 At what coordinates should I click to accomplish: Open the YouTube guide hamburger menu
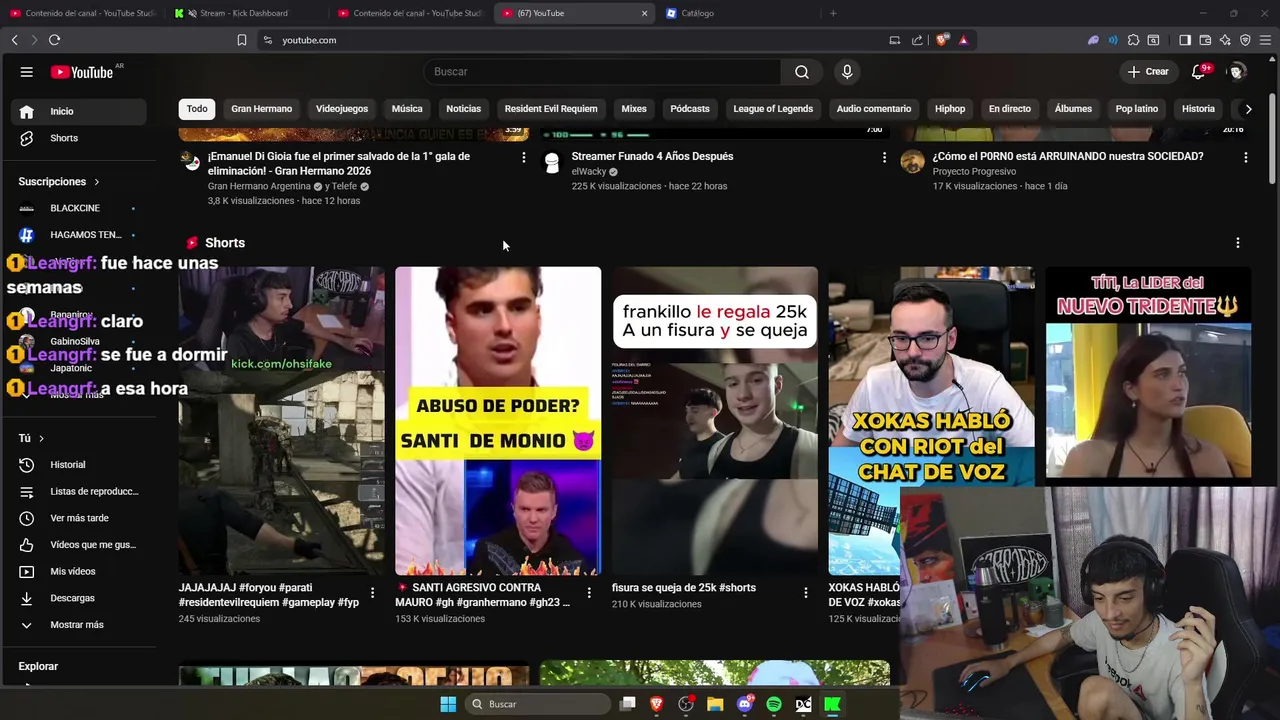click(27, 72)
